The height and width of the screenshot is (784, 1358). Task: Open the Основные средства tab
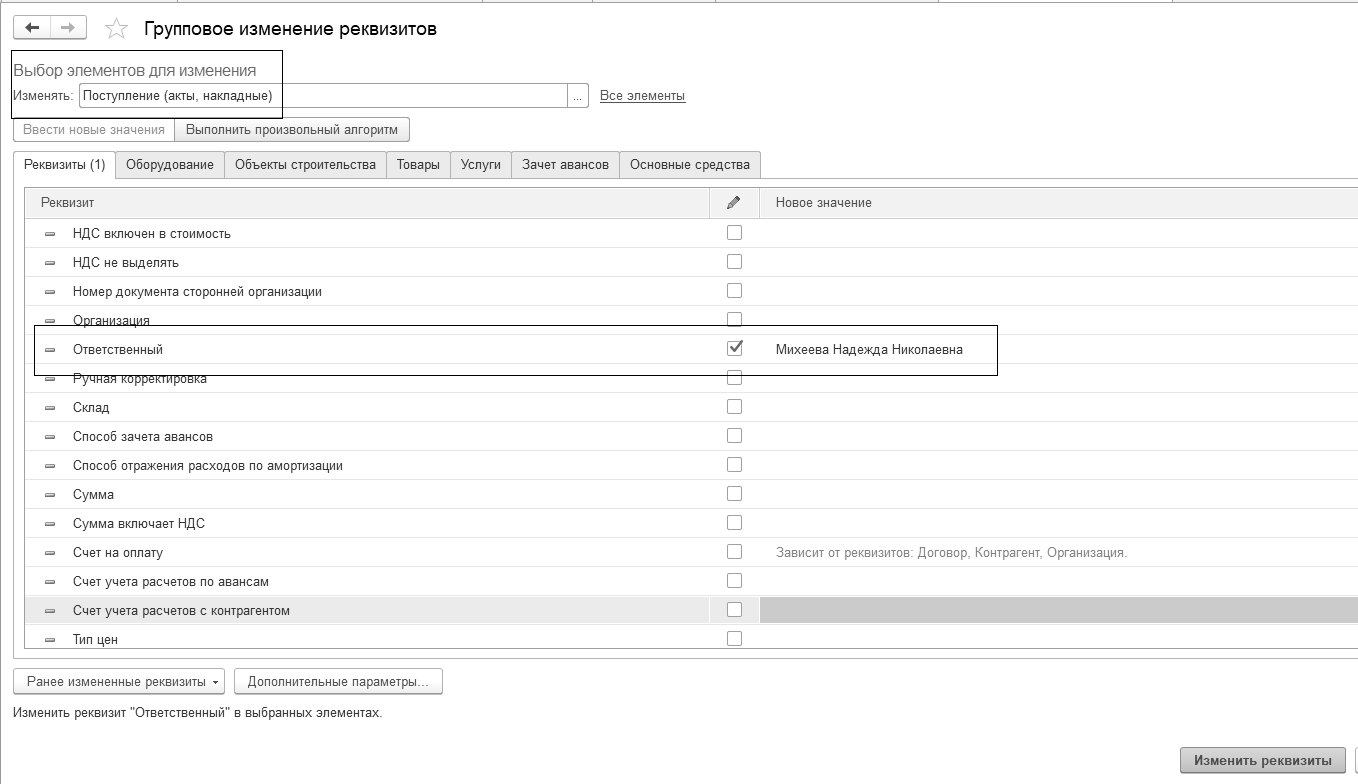(690, 165)
